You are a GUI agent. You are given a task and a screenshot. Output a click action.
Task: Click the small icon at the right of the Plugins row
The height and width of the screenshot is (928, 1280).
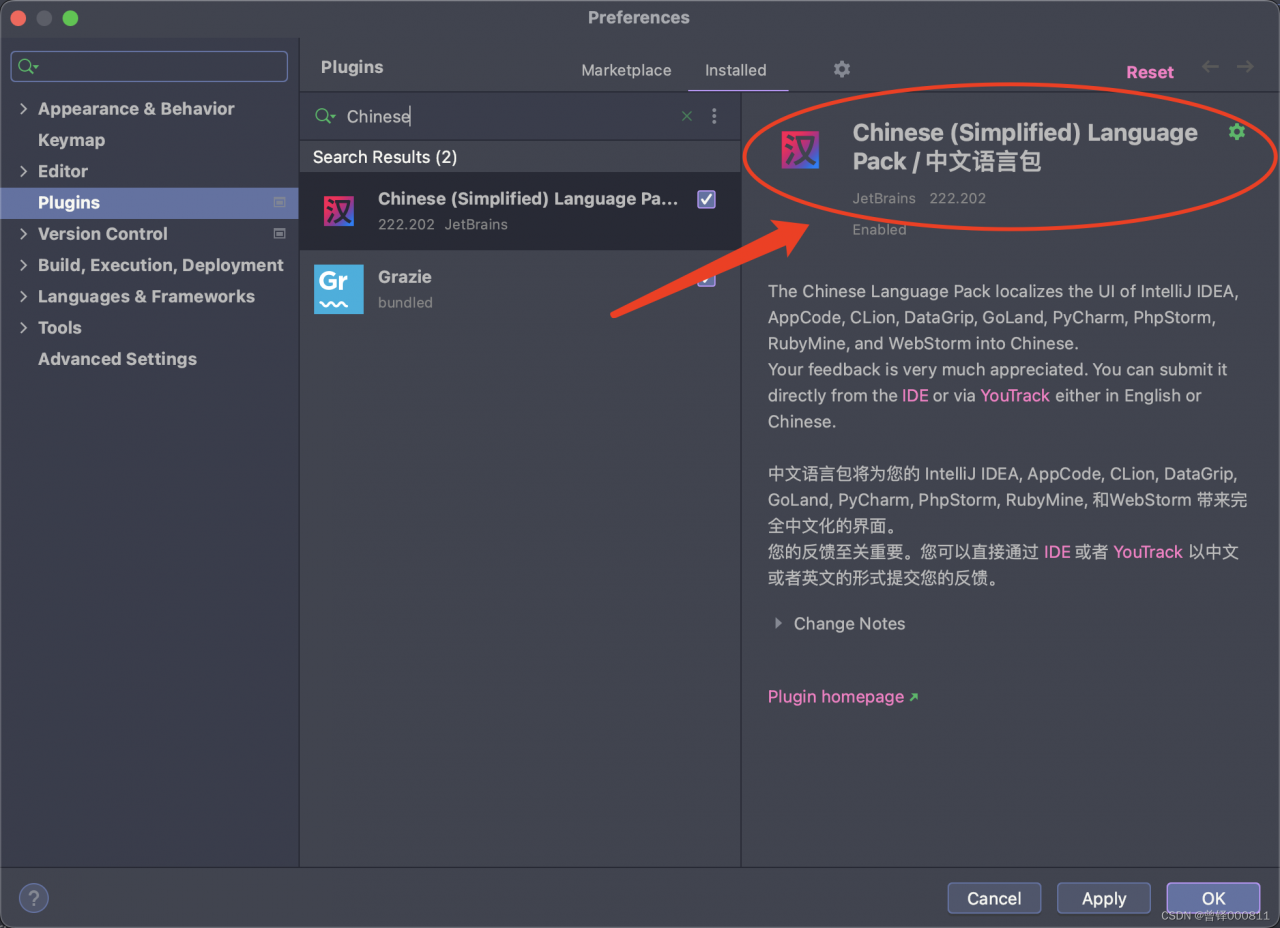tap(279, 202)
